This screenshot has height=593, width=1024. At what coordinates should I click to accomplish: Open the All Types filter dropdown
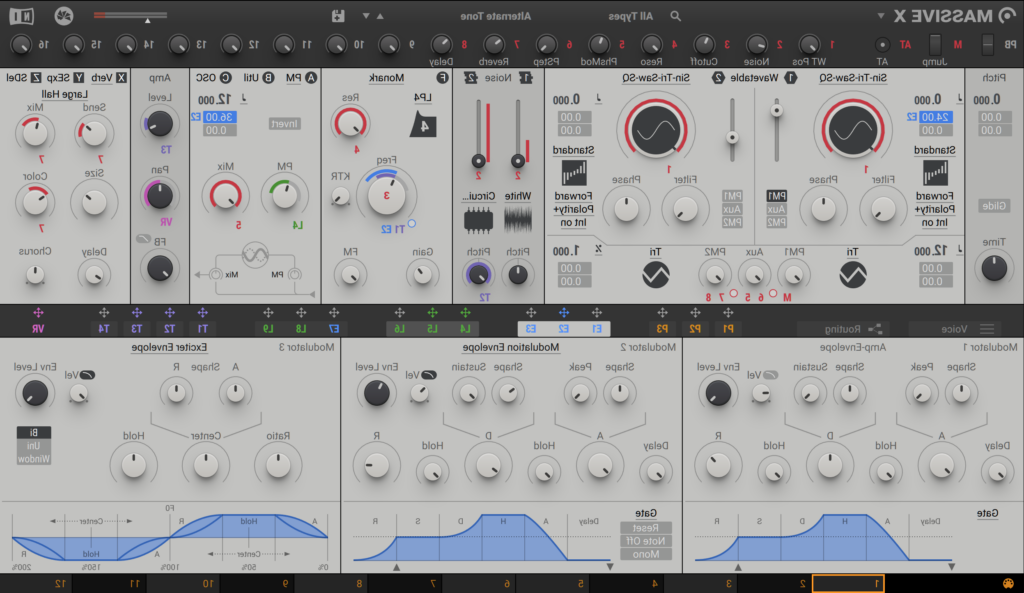tap(630, 16)
